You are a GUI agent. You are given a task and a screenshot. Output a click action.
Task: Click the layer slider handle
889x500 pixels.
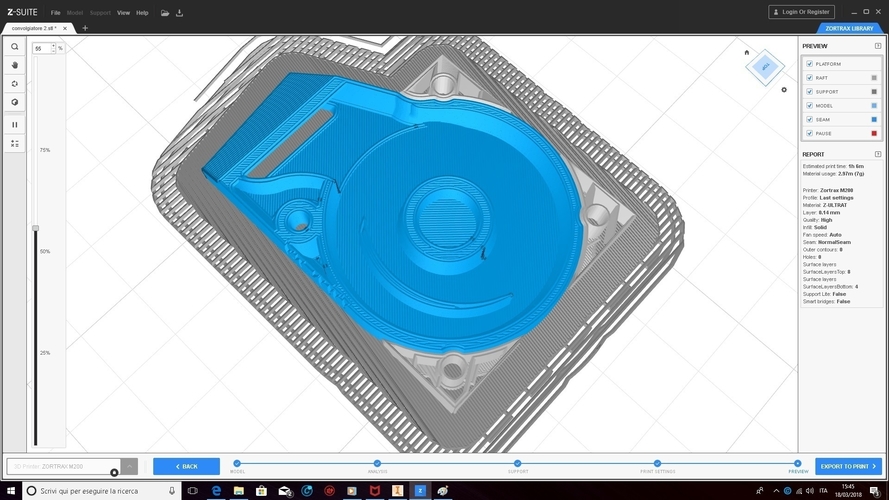pos(35,228)
